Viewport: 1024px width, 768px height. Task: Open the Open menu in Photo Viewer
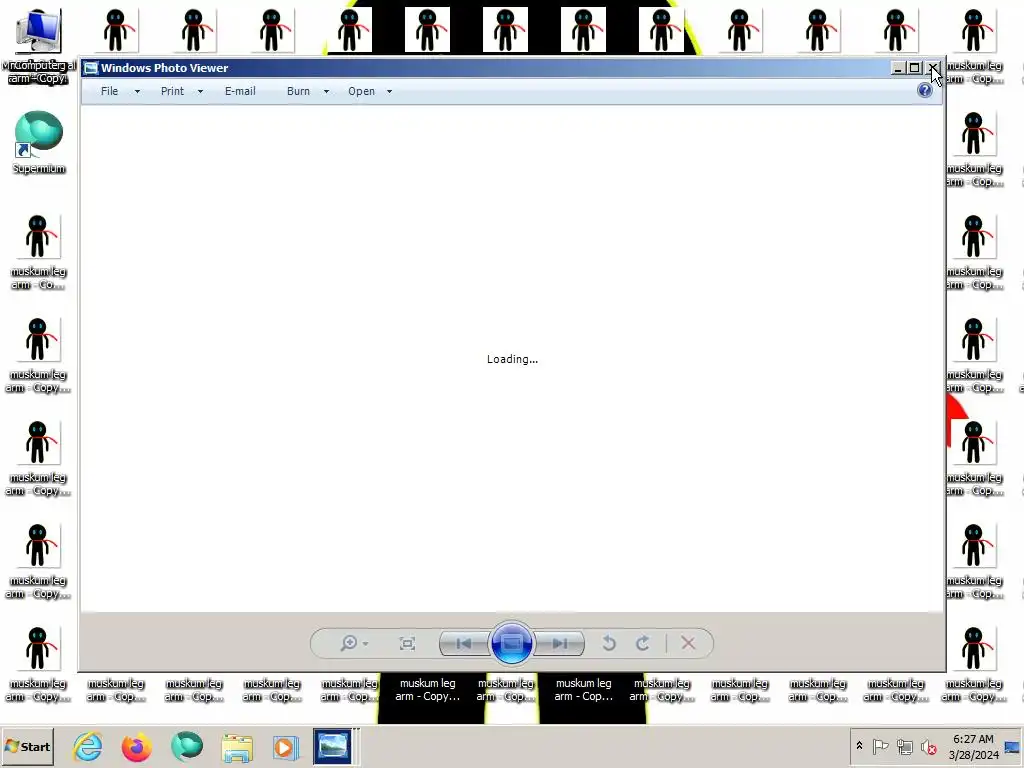[x=361, y=91]
